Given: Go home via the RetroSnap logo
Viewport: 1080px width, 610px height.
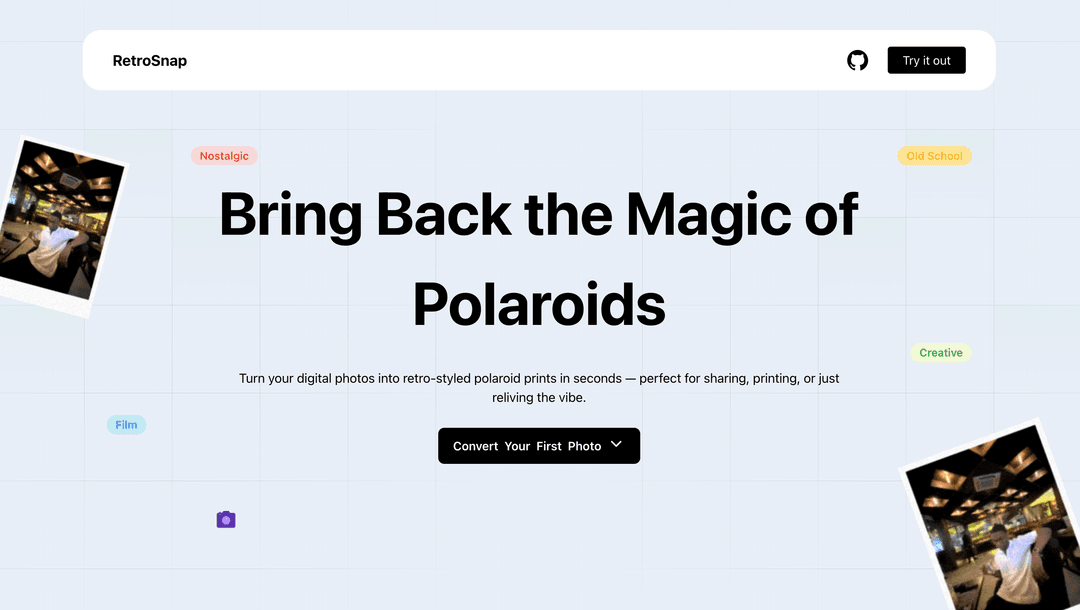Looking at the screenshot, I should click(150, 61).
